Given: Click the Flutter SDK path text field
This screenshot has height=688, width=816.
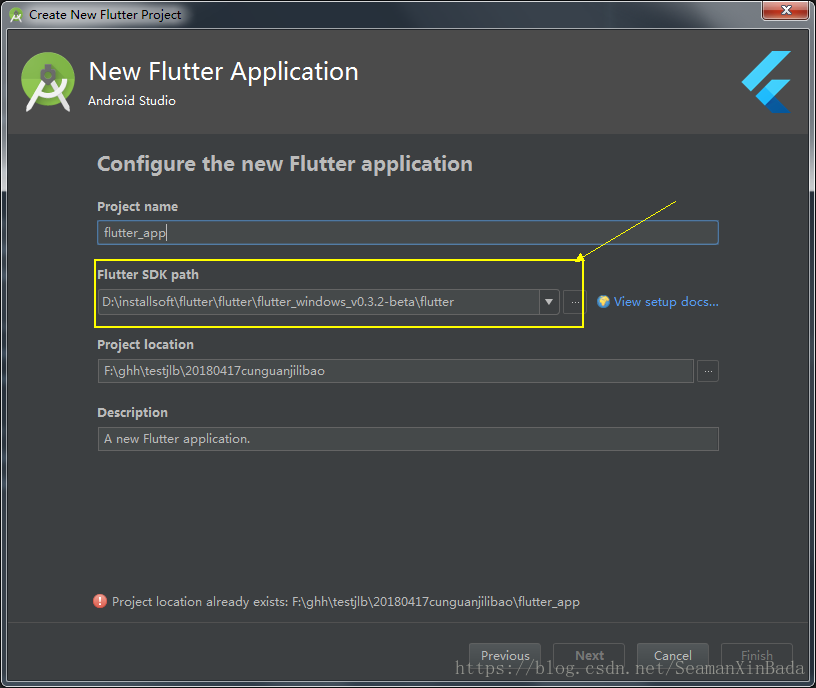Looking at the screenshot, I should [x=318, y=302].
